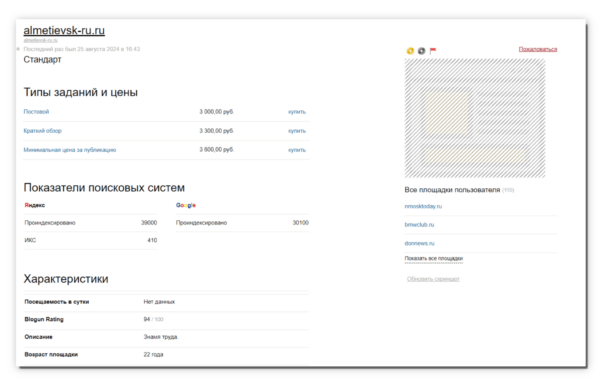This screenshot has height=381, width=600.
Task: Open the almetievsk-ru.ru title link
Action: (x=64, y=30)
